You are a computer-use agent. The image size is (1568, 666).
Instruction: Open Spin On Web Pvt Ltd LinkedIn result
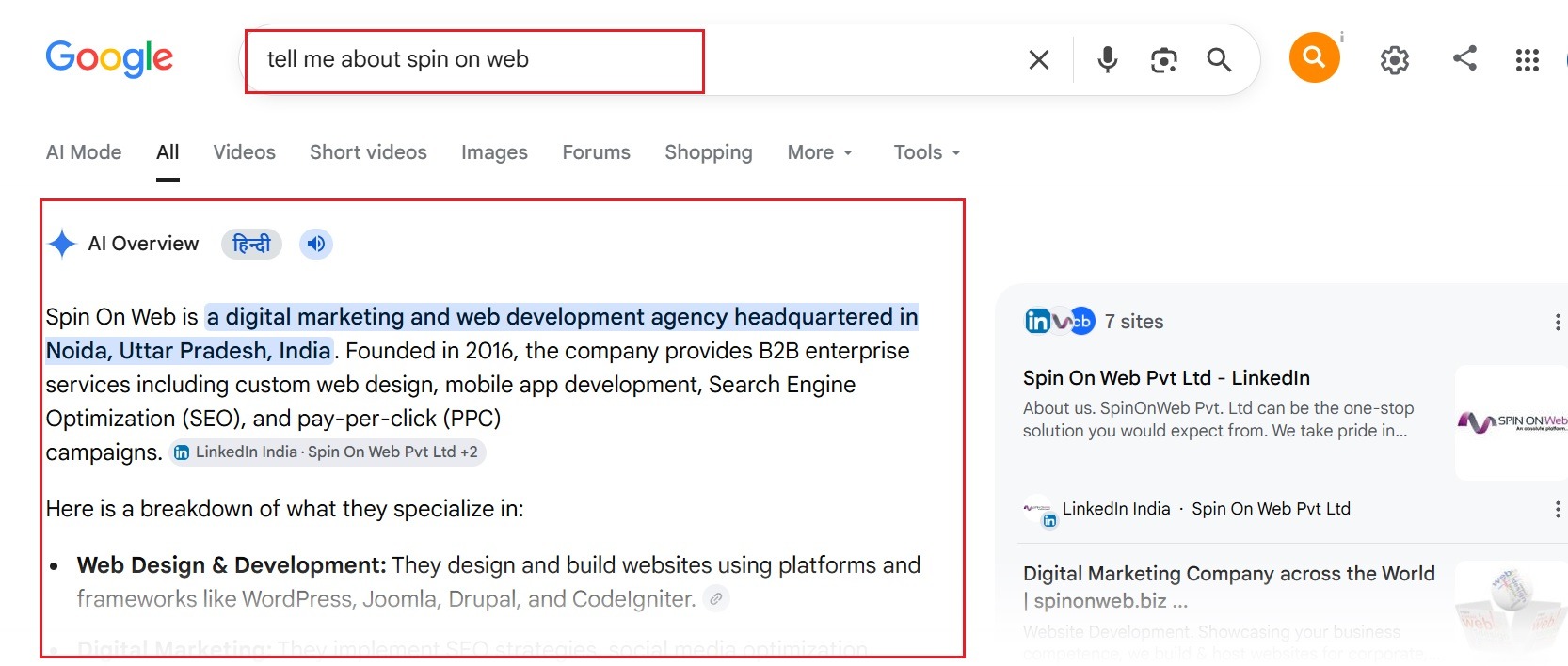tap(1166, 378)
